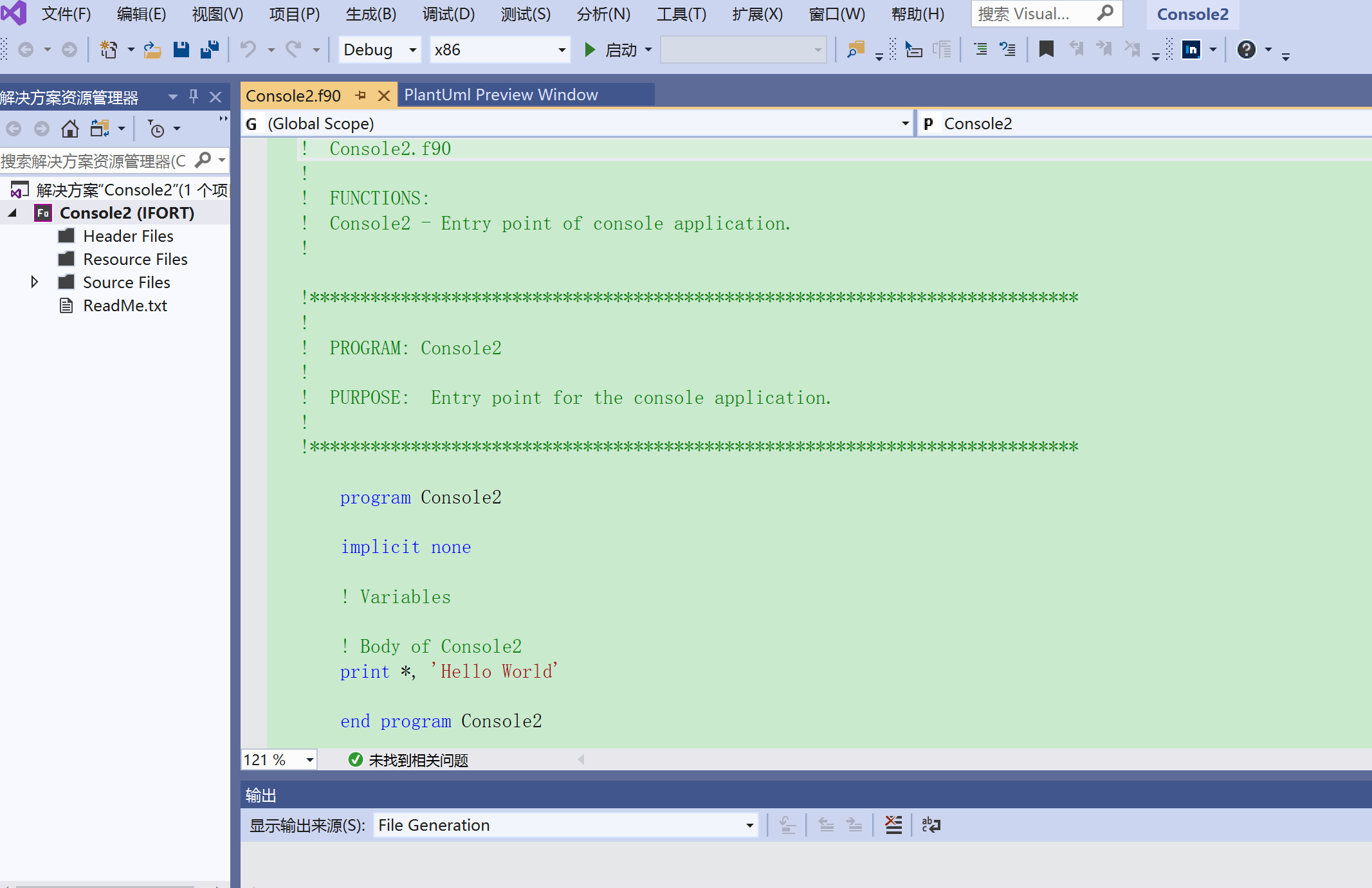Click the Redo icon on the toolbar
This screenshot has width=1372, height=888.
tap(294, 49)
